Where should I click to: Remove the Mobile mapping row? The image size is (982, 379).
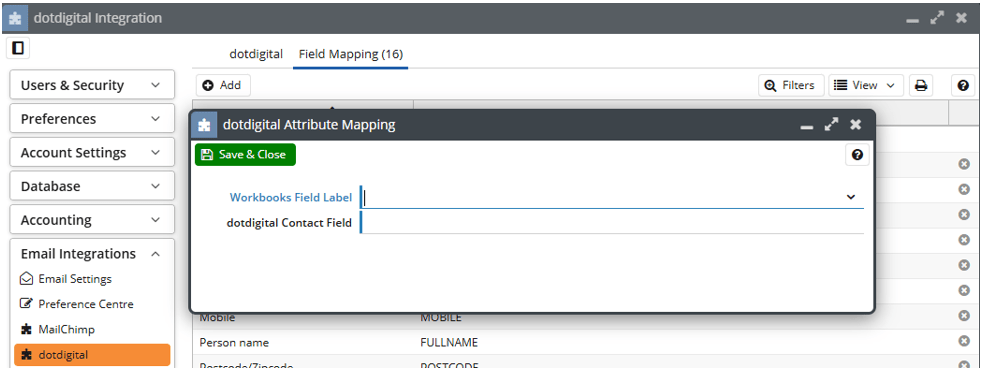pyautogui.click(x=964, y=316)
